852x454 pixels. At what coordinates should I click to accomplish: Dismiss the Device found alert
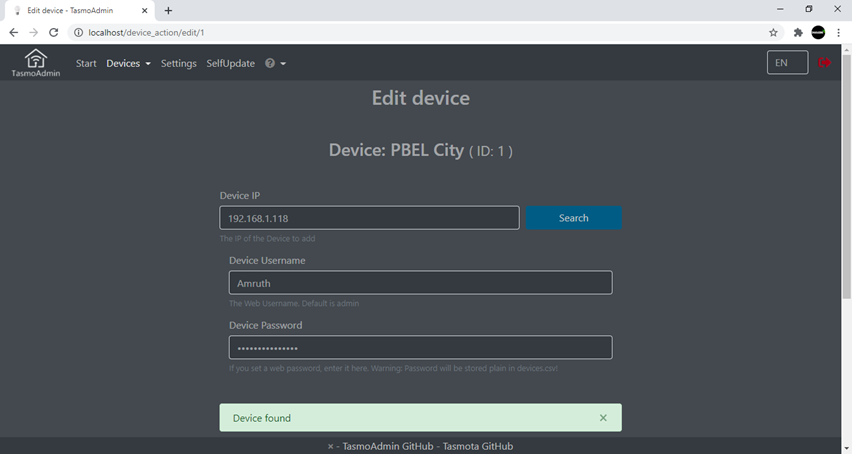(x=603, y=418)
